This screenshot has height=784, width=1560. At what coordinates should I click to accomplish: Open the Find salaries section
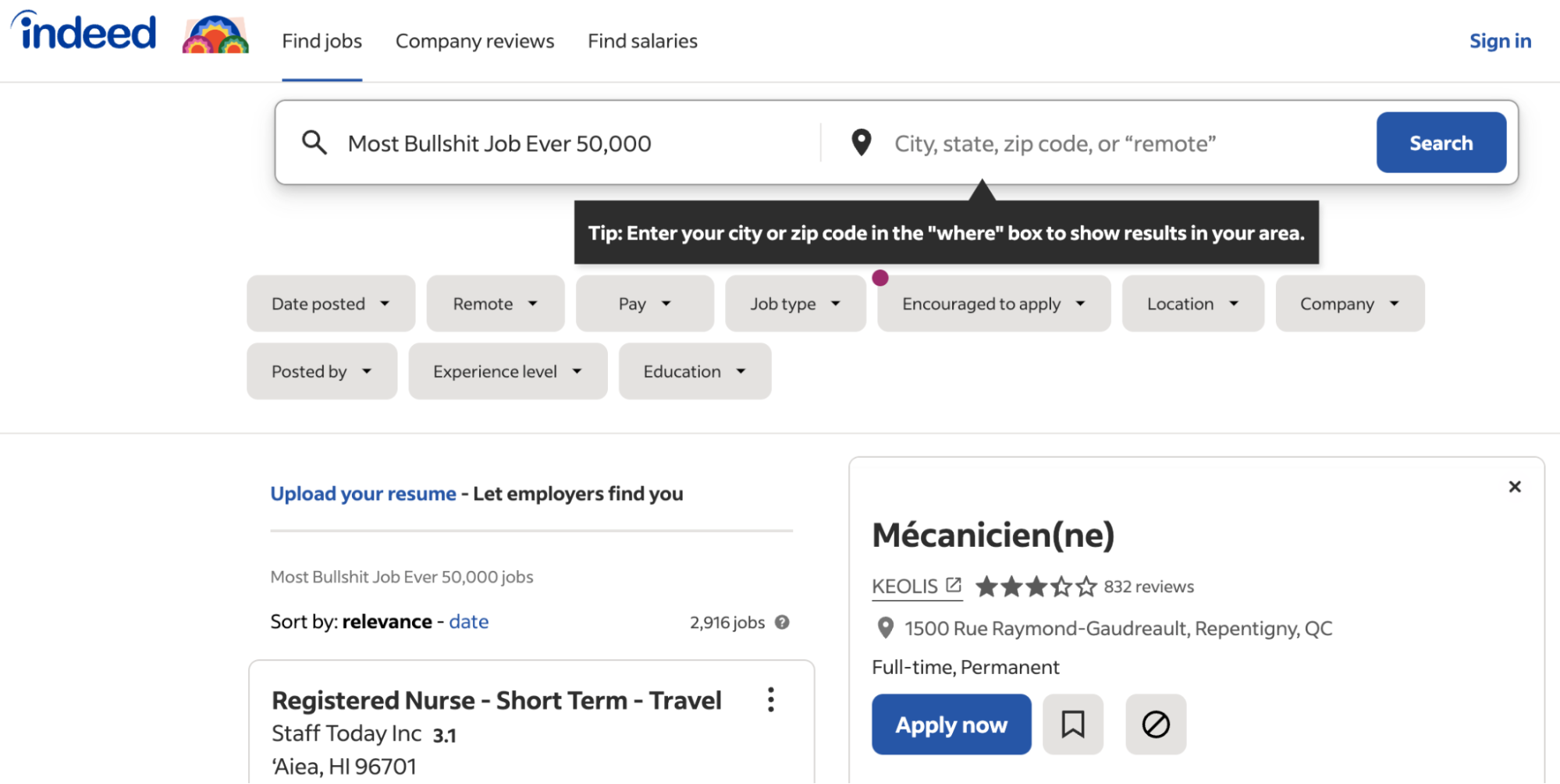point(642,41)
